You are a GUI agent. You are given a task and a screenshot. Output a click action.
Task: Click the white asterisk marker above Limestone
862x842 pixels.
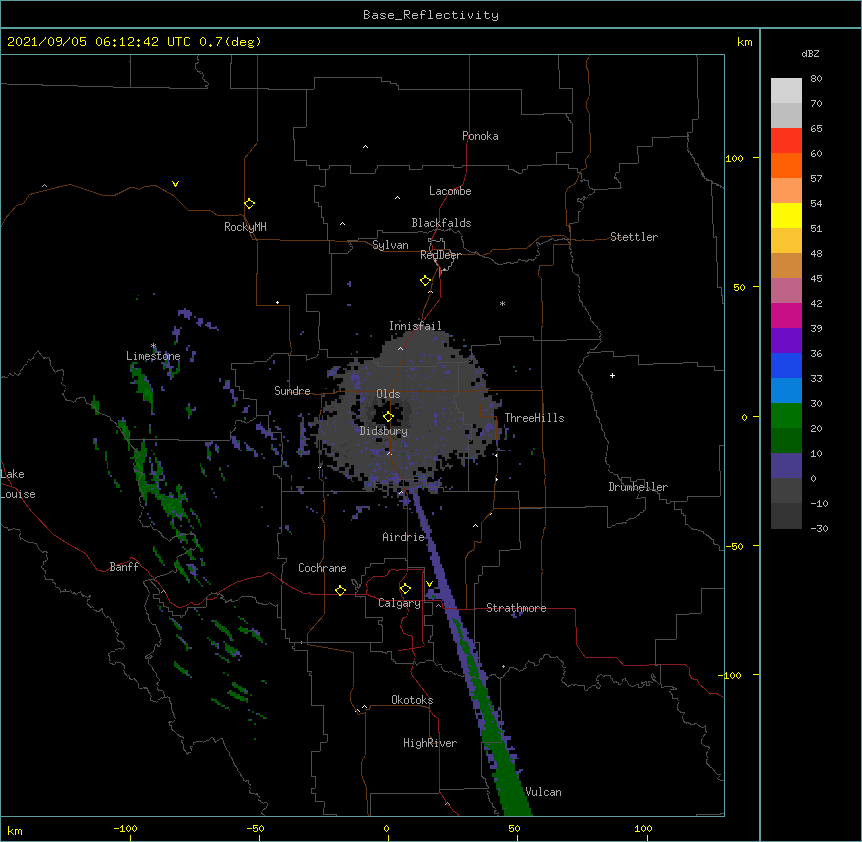(x=153, y=346)
